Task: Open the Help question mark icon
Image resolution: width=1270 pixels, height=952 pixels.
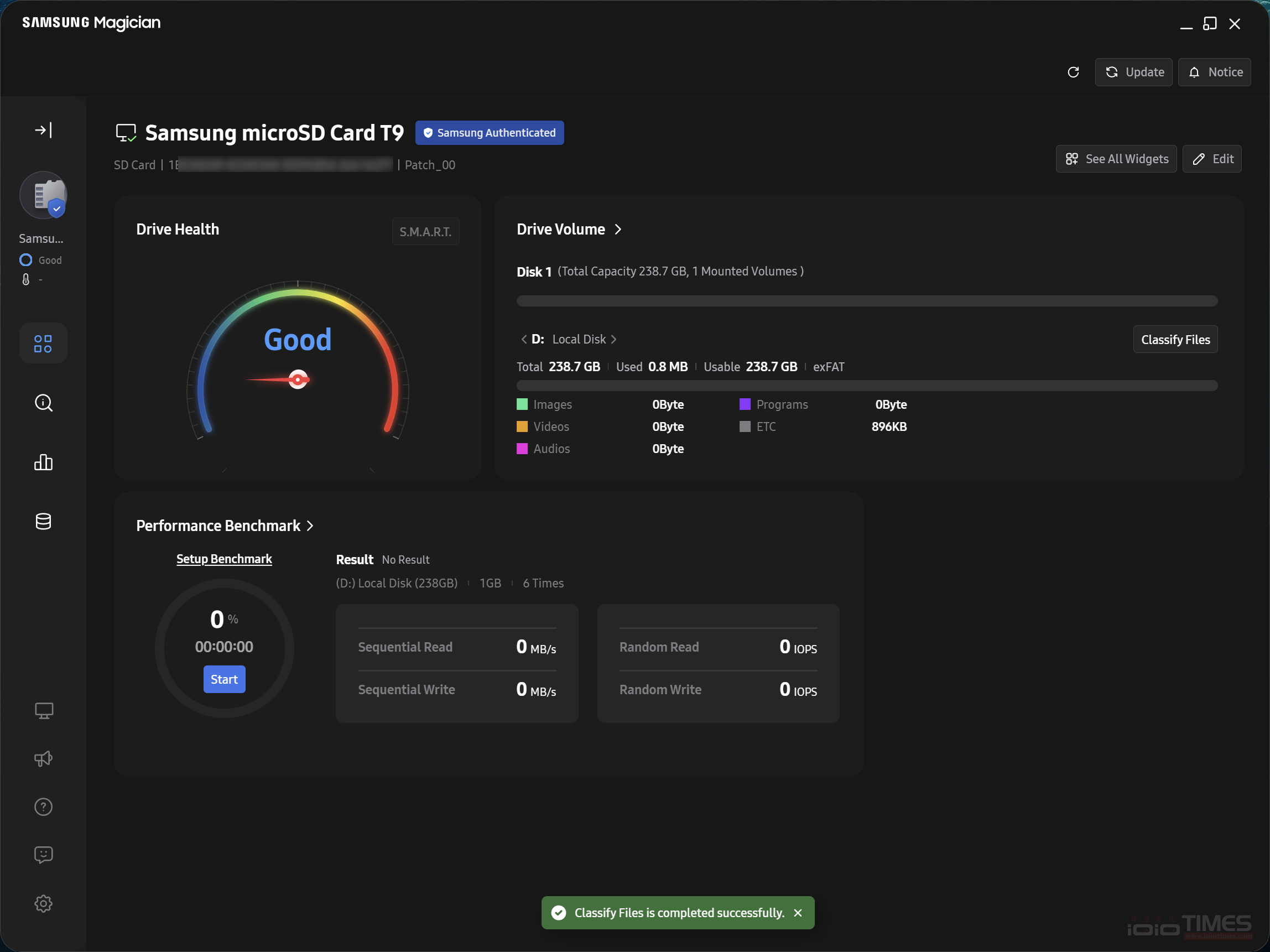Action: [x=43, y=807]
